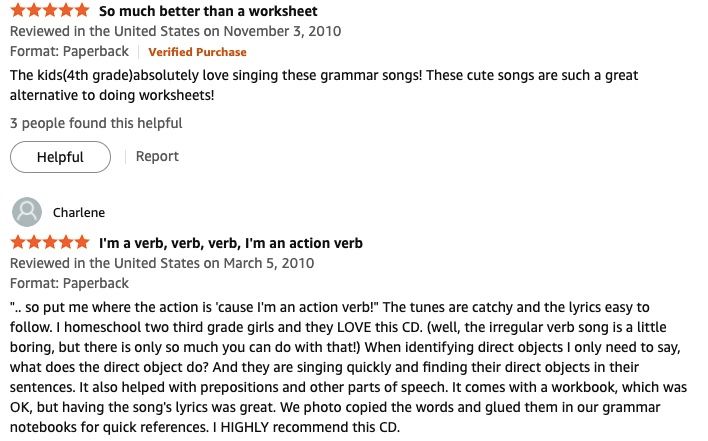Click the fifth star of the worksheet review

(x=81, y=12)
